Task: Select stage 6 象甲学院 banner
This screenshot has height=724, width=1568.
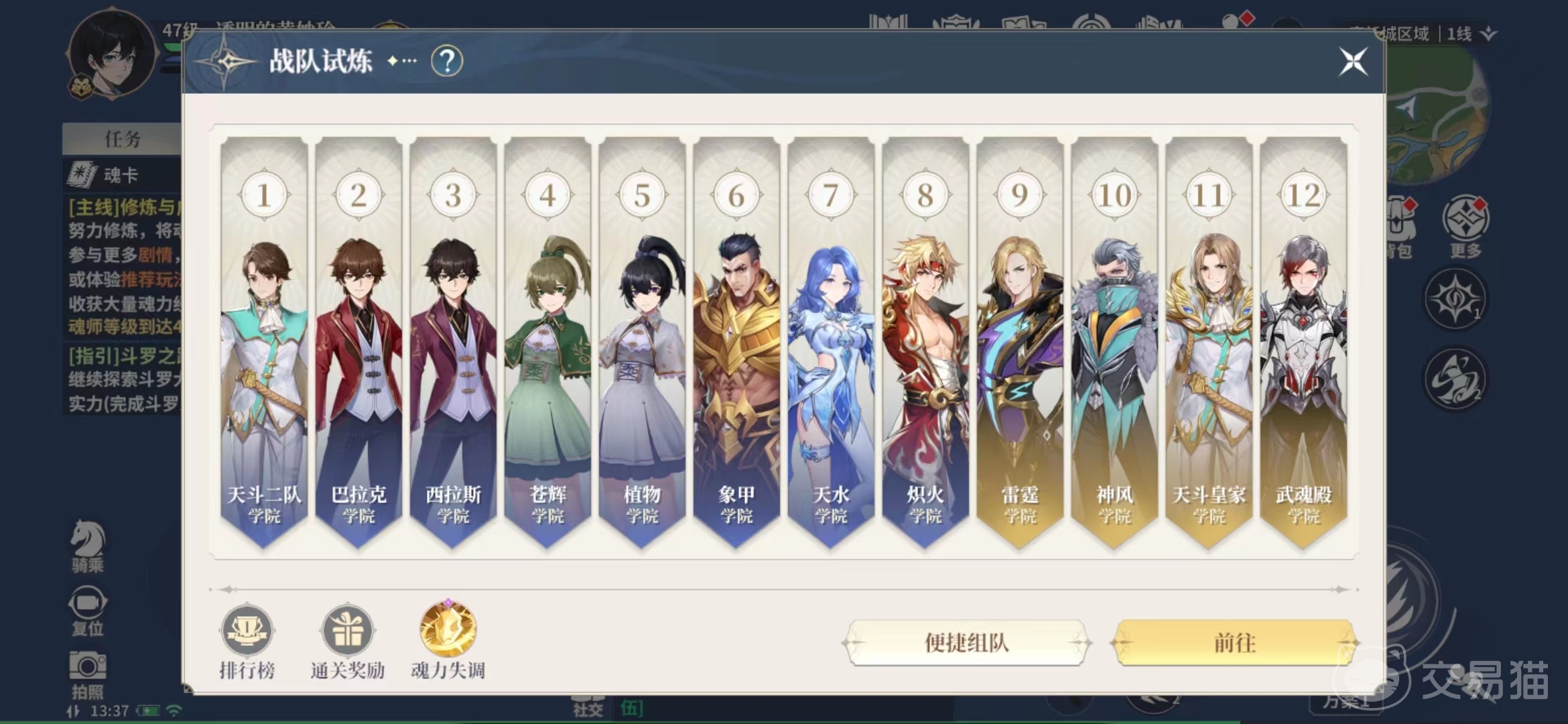Action: coord(736,342)
